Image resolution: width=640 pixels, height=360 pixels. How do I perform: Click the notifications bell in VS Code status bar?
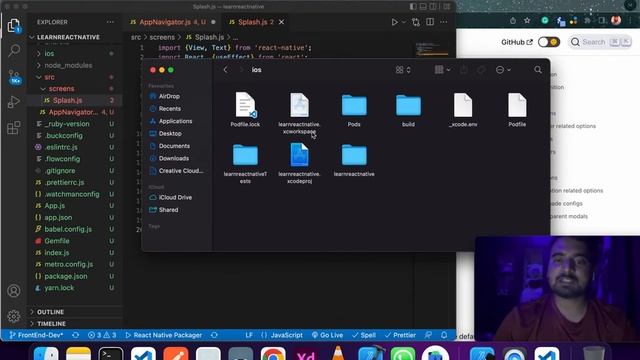pos(444,335)
